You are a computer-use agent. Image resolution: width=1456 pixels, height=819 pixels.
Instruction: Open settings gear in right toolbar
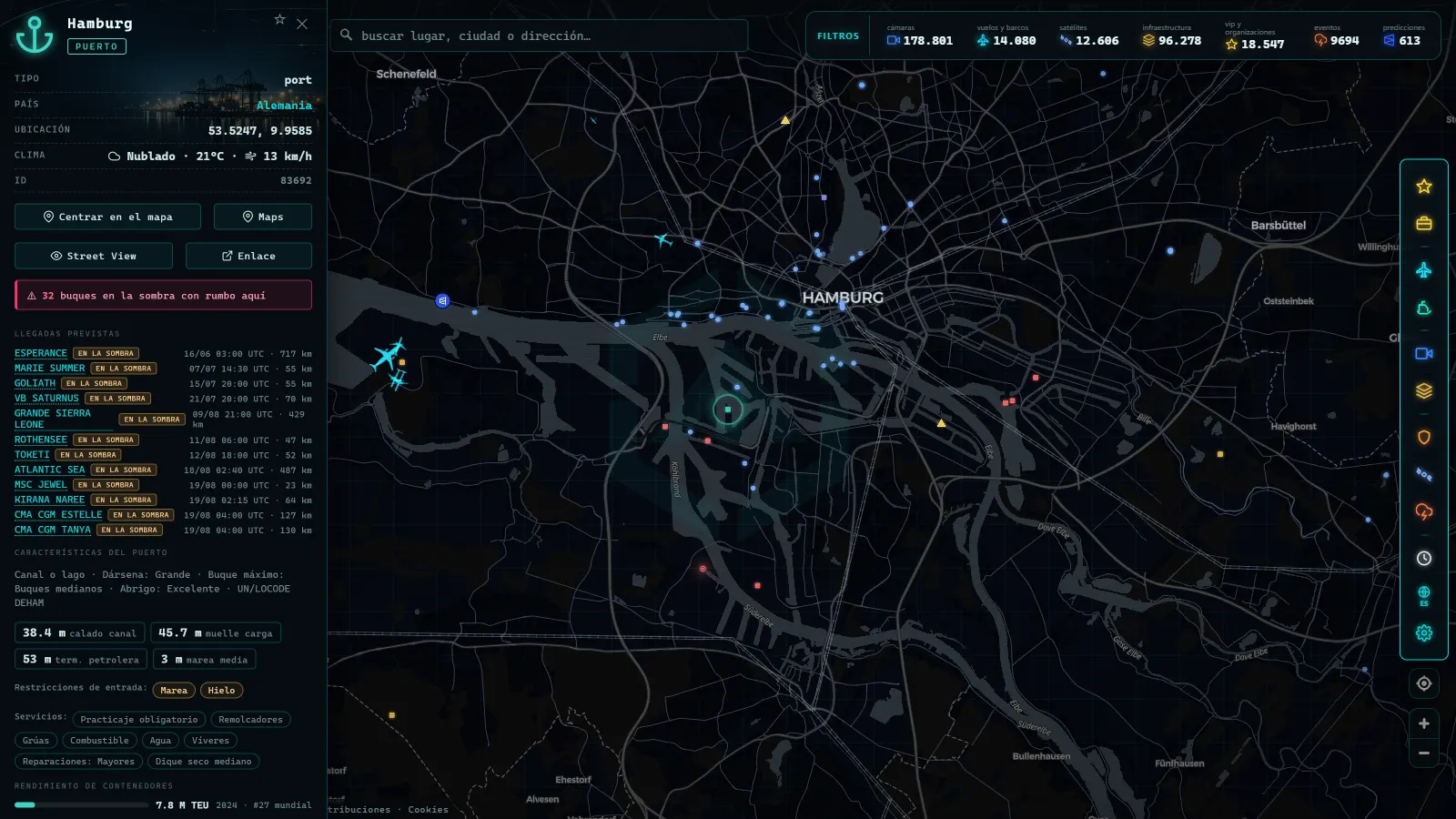(1424, 633)
